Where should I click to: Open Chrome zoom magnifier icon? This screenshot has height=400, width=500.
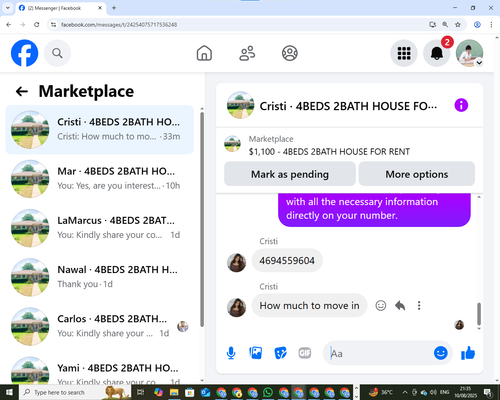click(445, 24)
